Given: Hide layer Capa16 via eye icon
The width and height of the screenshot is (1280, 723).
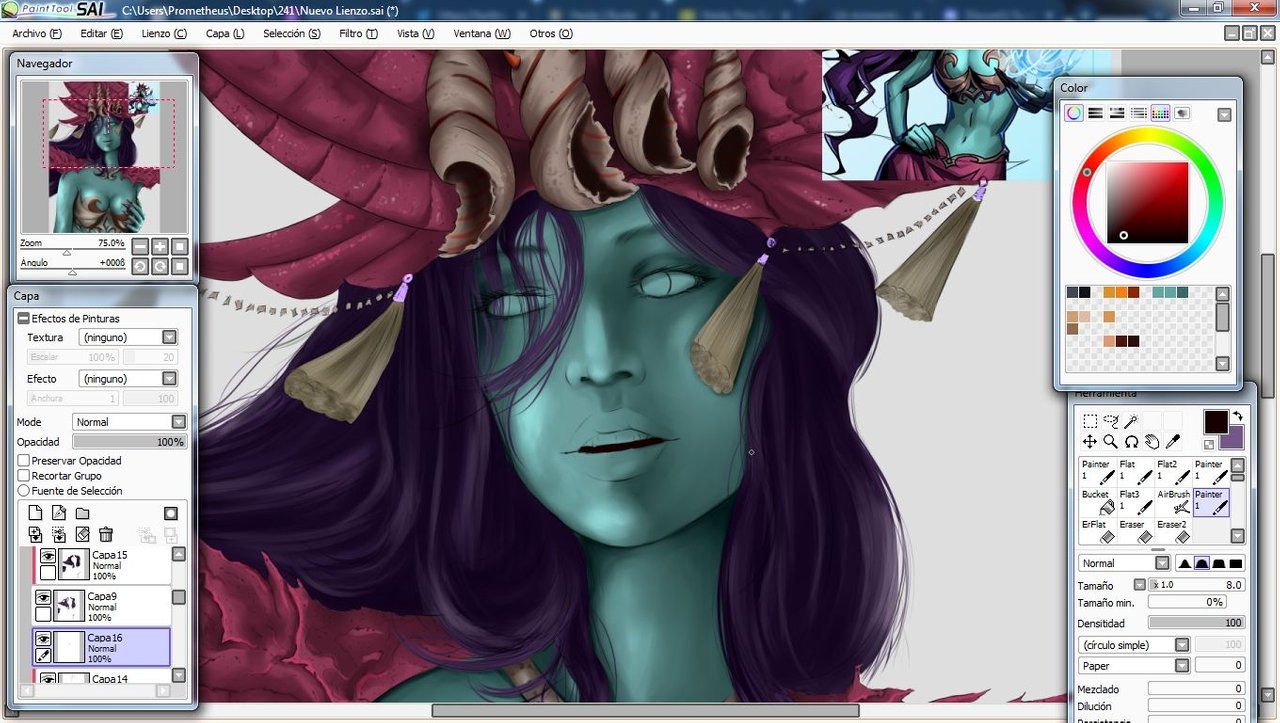Looking at the screenshot, I should click(x=43, y=639).
